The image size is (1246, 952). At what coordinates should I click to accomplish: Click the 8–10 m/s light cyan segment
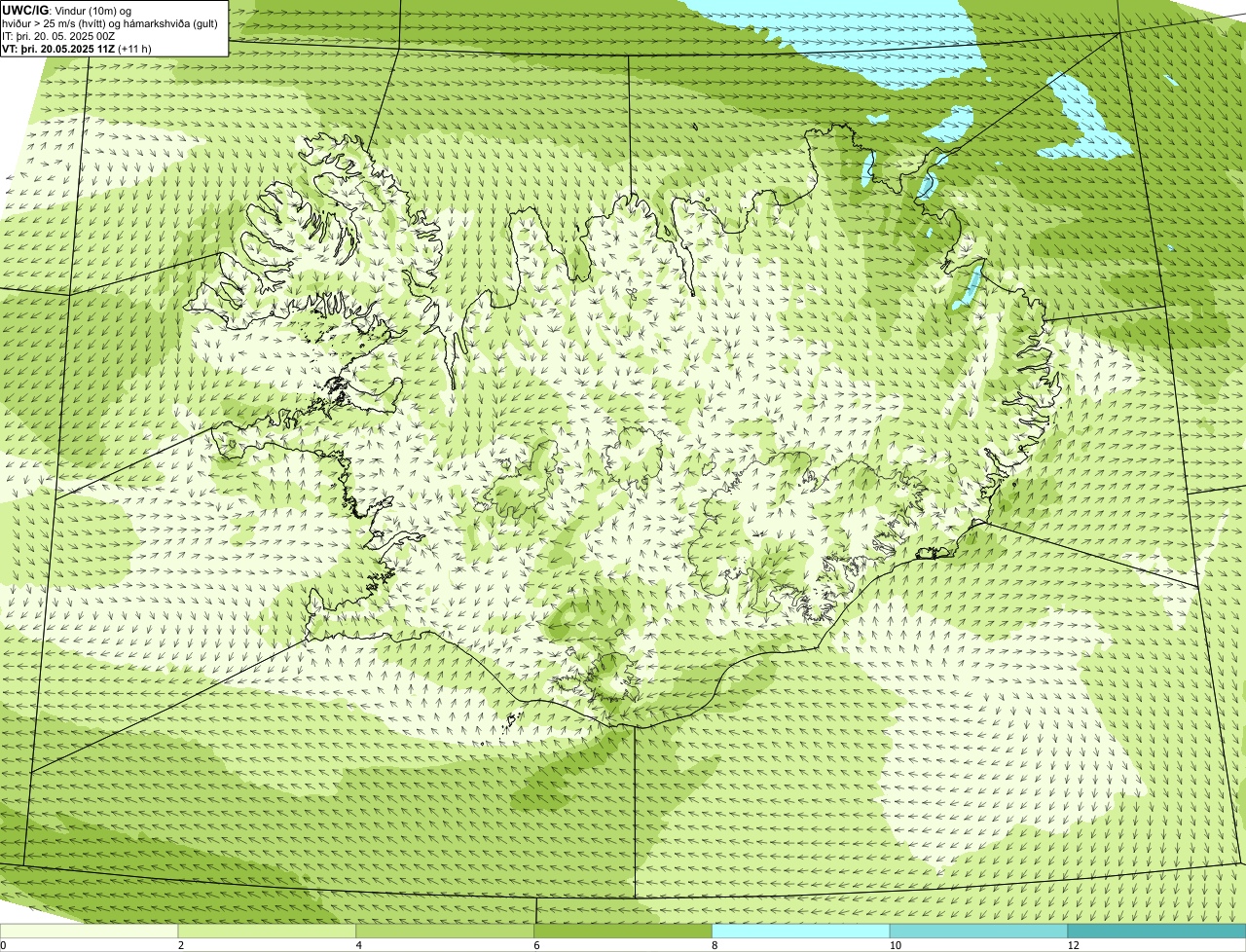(x=801, y=931)
